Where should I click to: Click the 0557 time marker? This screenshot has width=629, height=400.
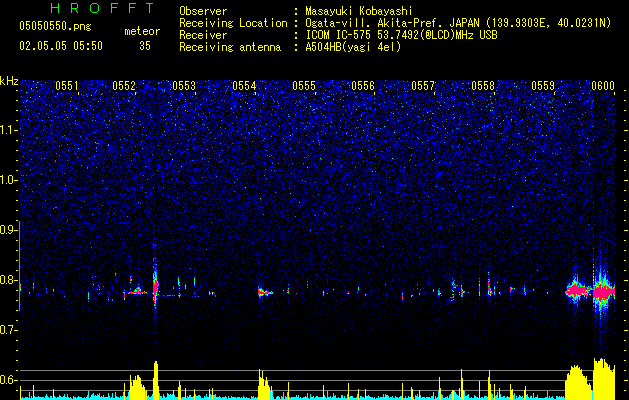(x=423, y=86)
